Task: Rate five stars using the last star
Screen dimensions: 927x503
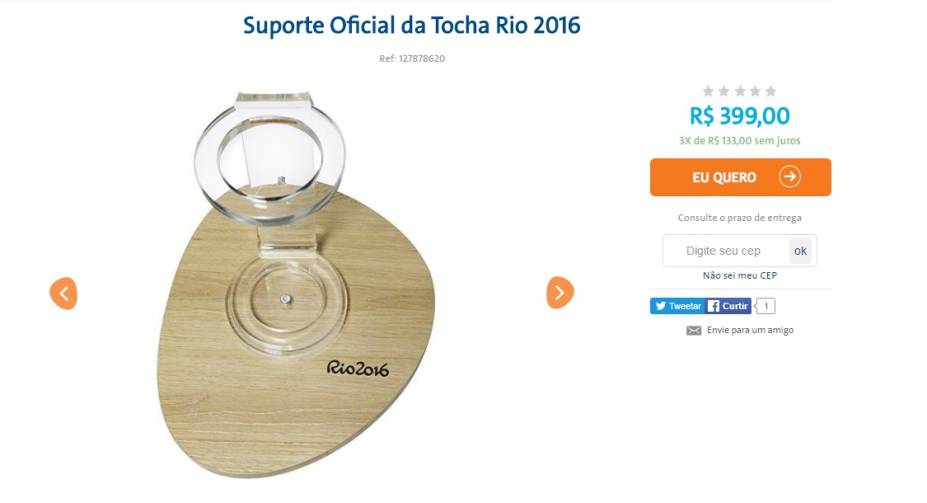Action: click(770, 91)
